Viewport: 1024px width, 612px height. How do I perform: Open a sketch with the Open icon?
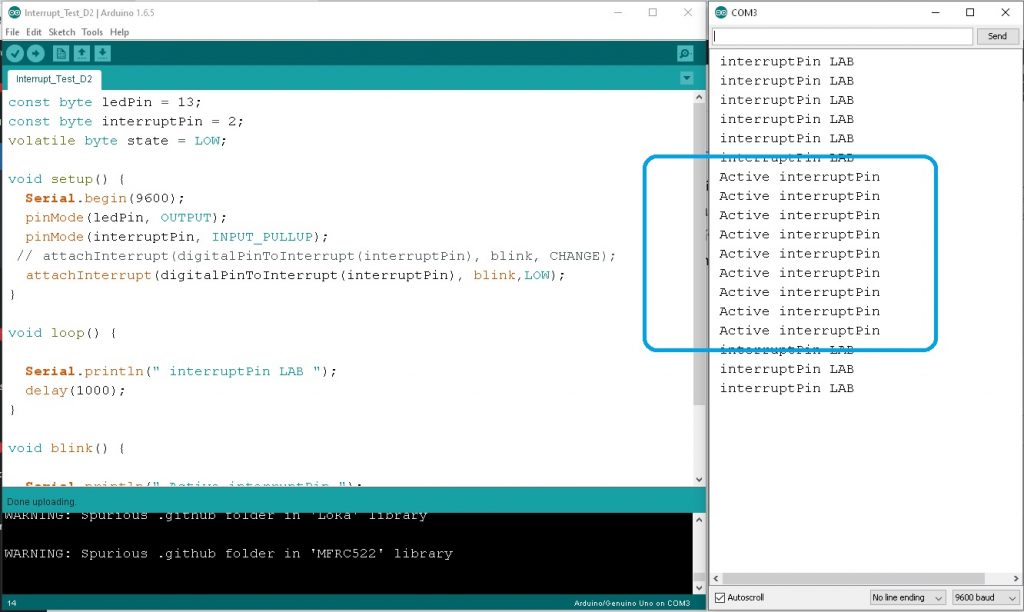82,54
